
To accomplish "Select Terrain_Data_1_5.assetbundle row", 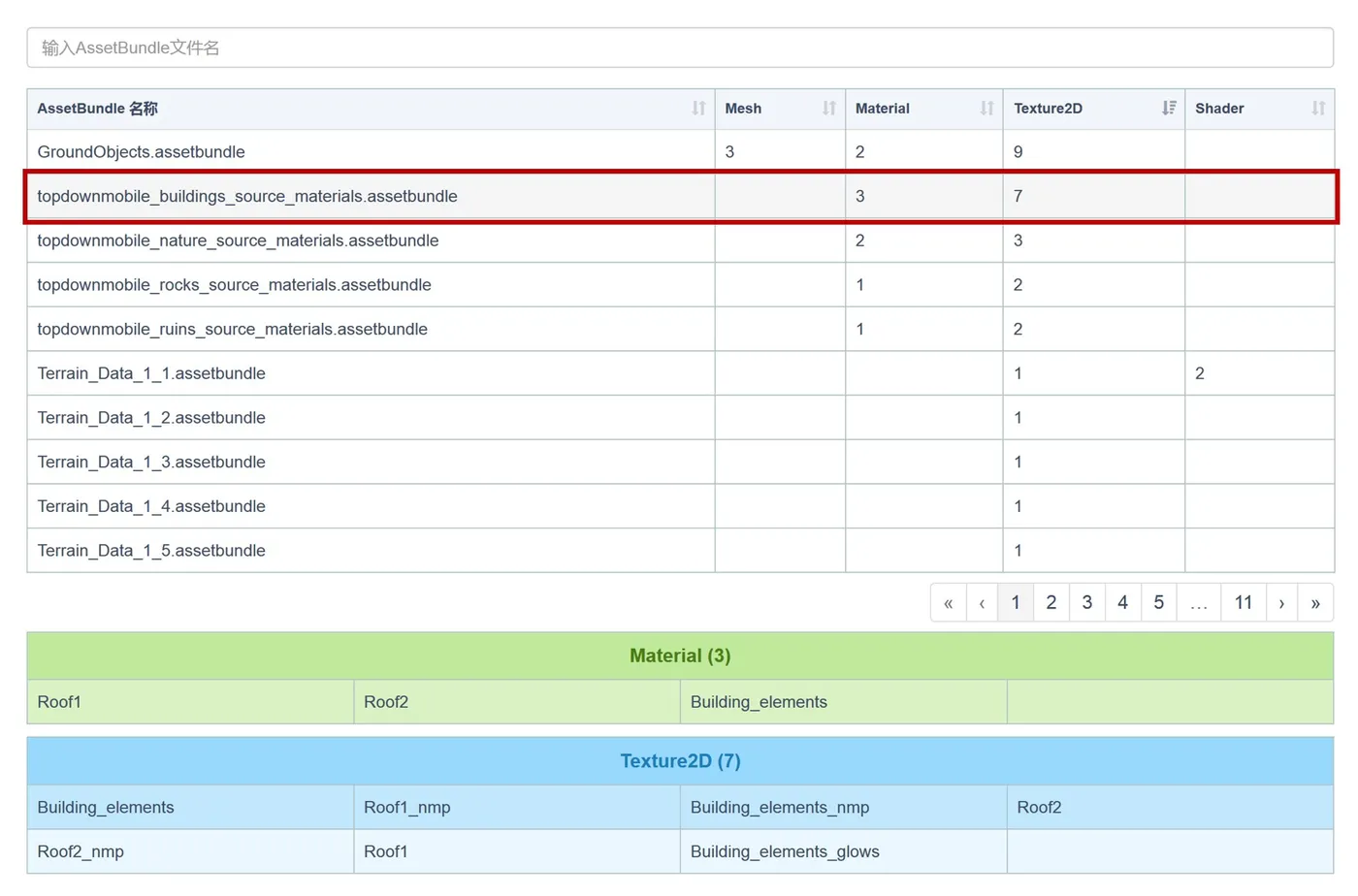I will (x=680, y=551).
